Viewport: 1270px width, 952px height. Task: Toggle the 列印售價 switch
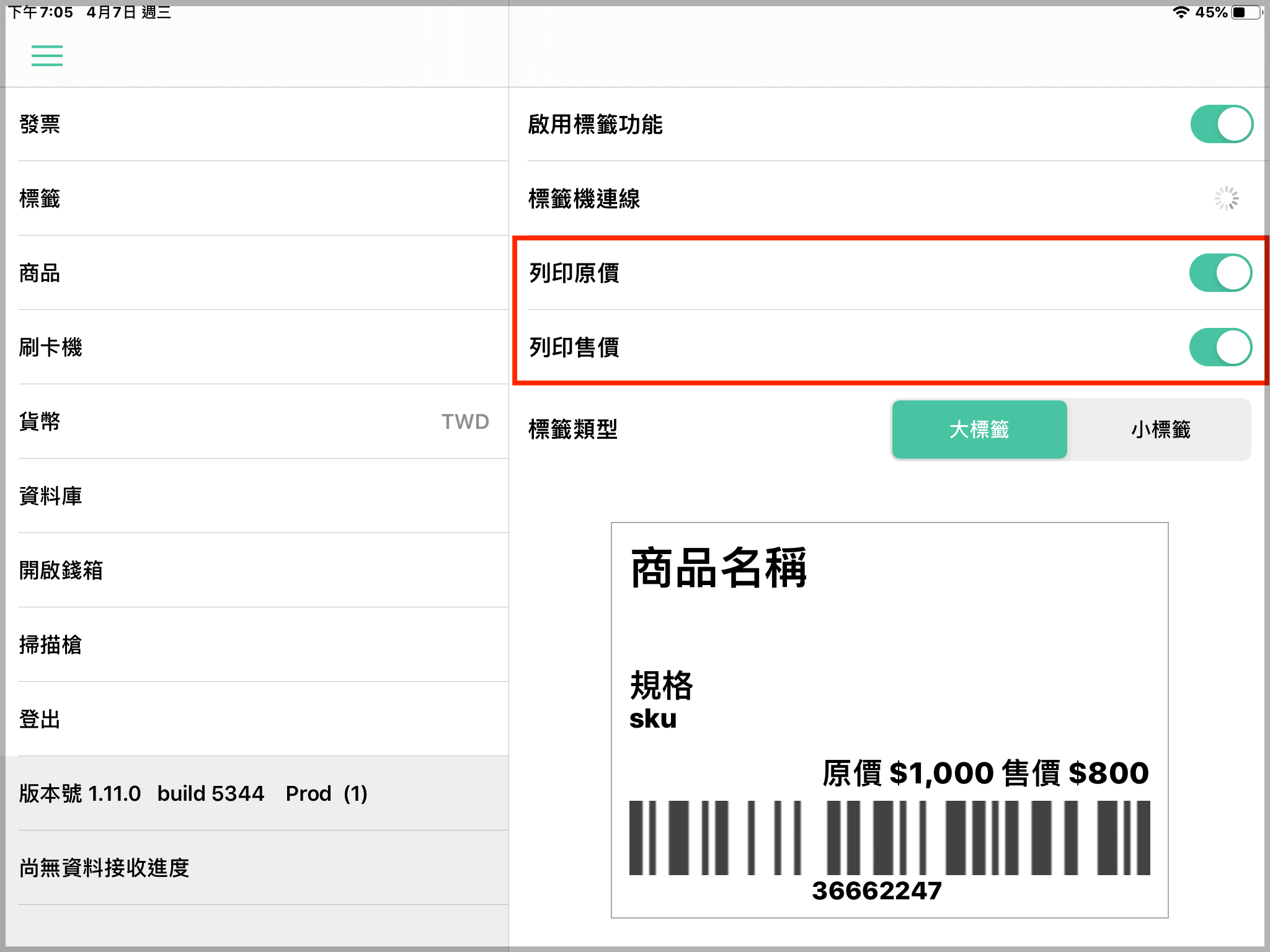pos(1220,347)
